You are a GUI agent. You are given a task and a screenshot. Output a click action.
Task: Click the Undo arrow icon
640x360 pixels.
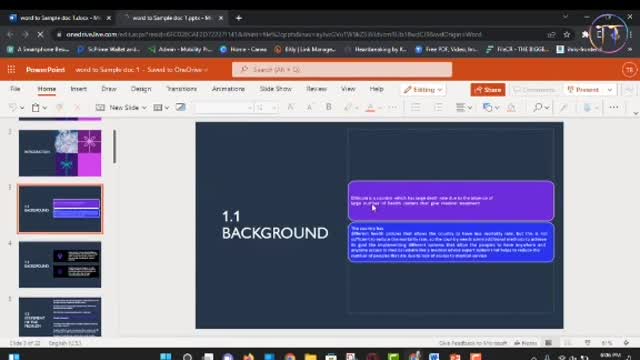(13, 107)
